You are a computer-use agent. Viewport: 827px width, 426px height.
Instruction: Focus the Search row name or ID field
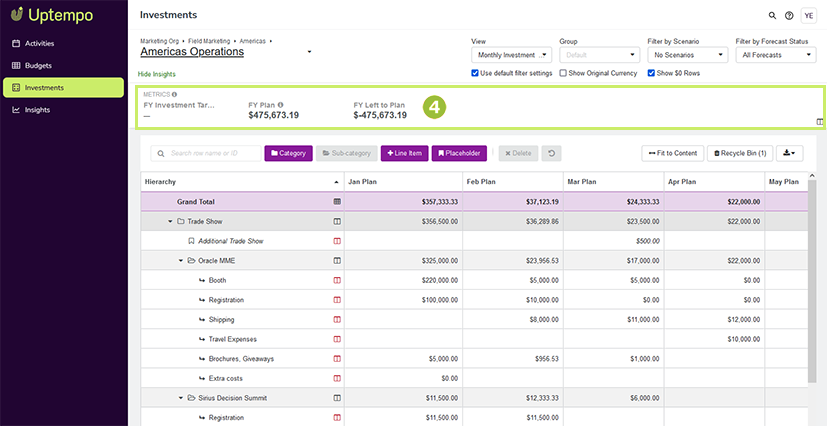[x=206, y=153]
